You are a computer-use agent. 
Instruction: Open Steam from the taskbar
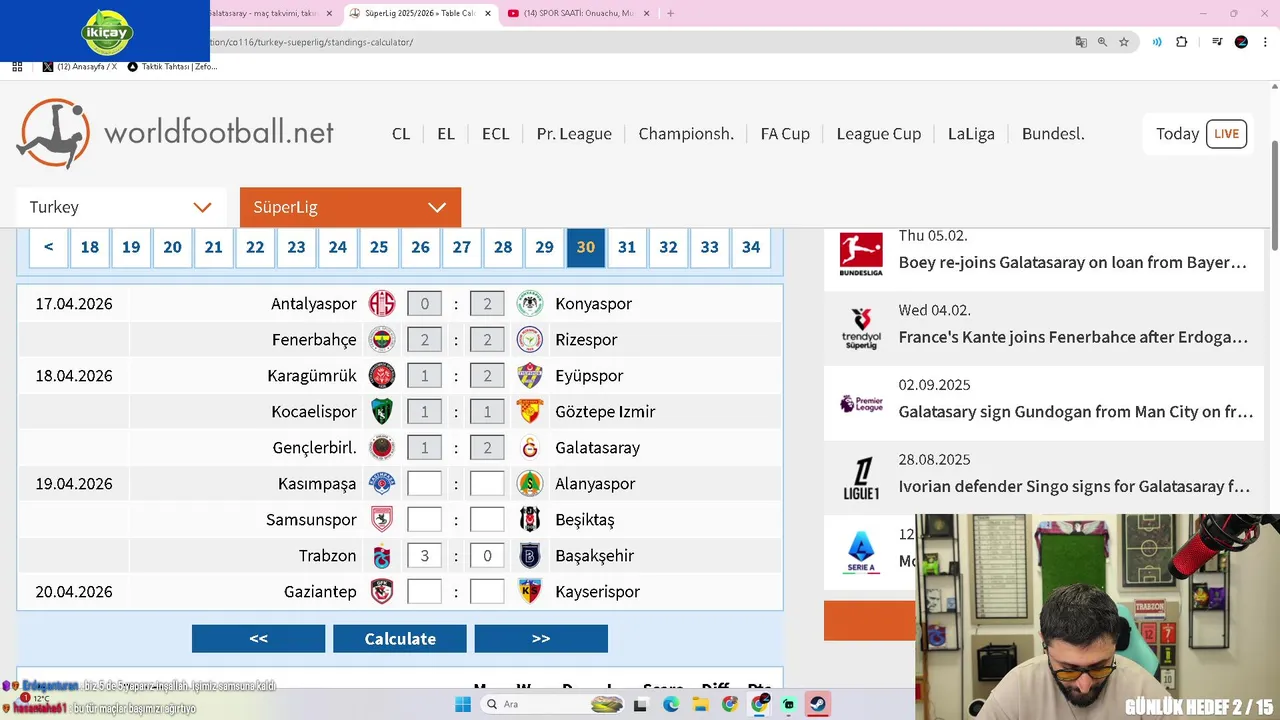(x=818, y=704)
